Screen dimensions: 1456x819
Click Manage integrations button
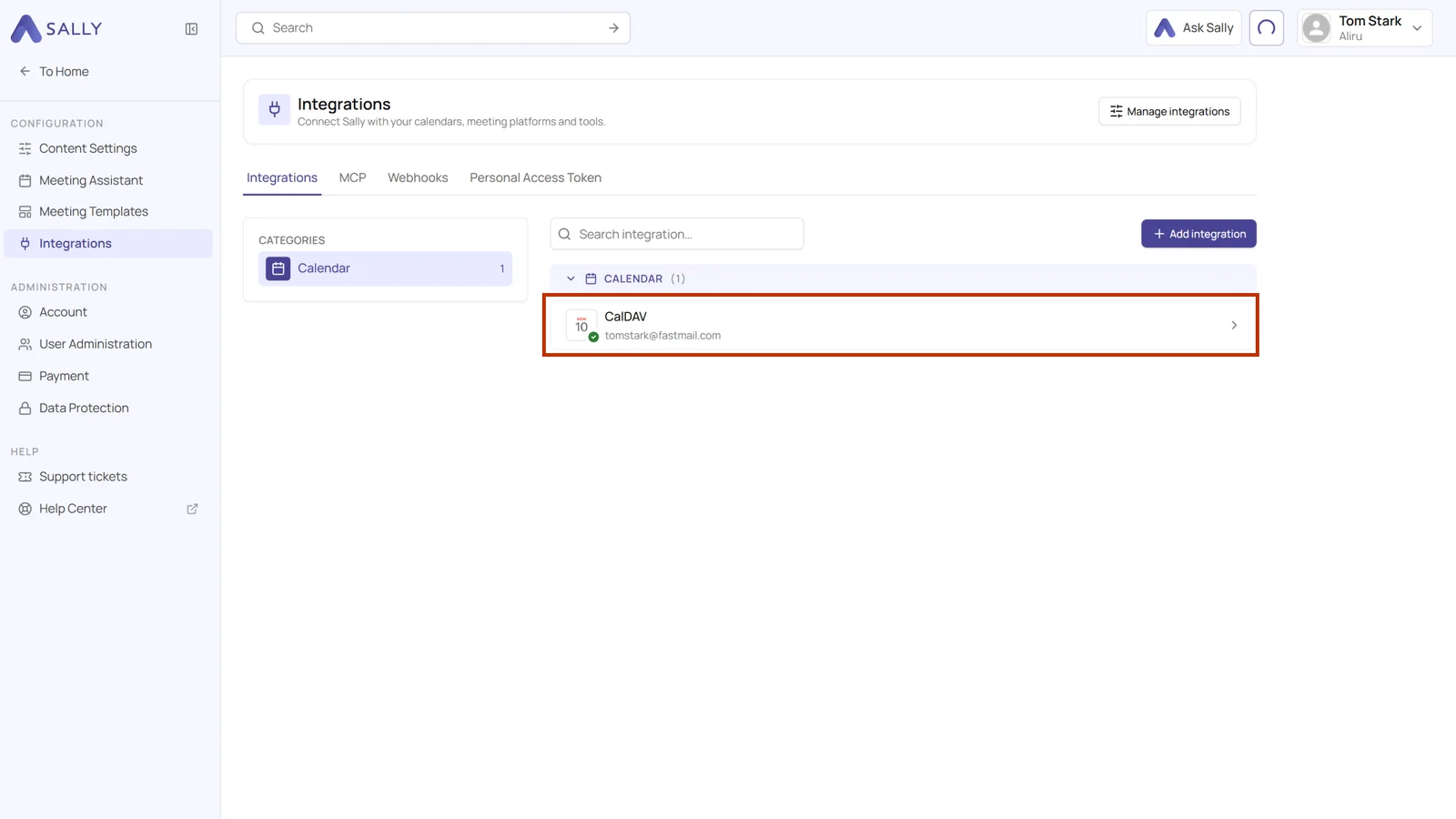[1169, 111]
